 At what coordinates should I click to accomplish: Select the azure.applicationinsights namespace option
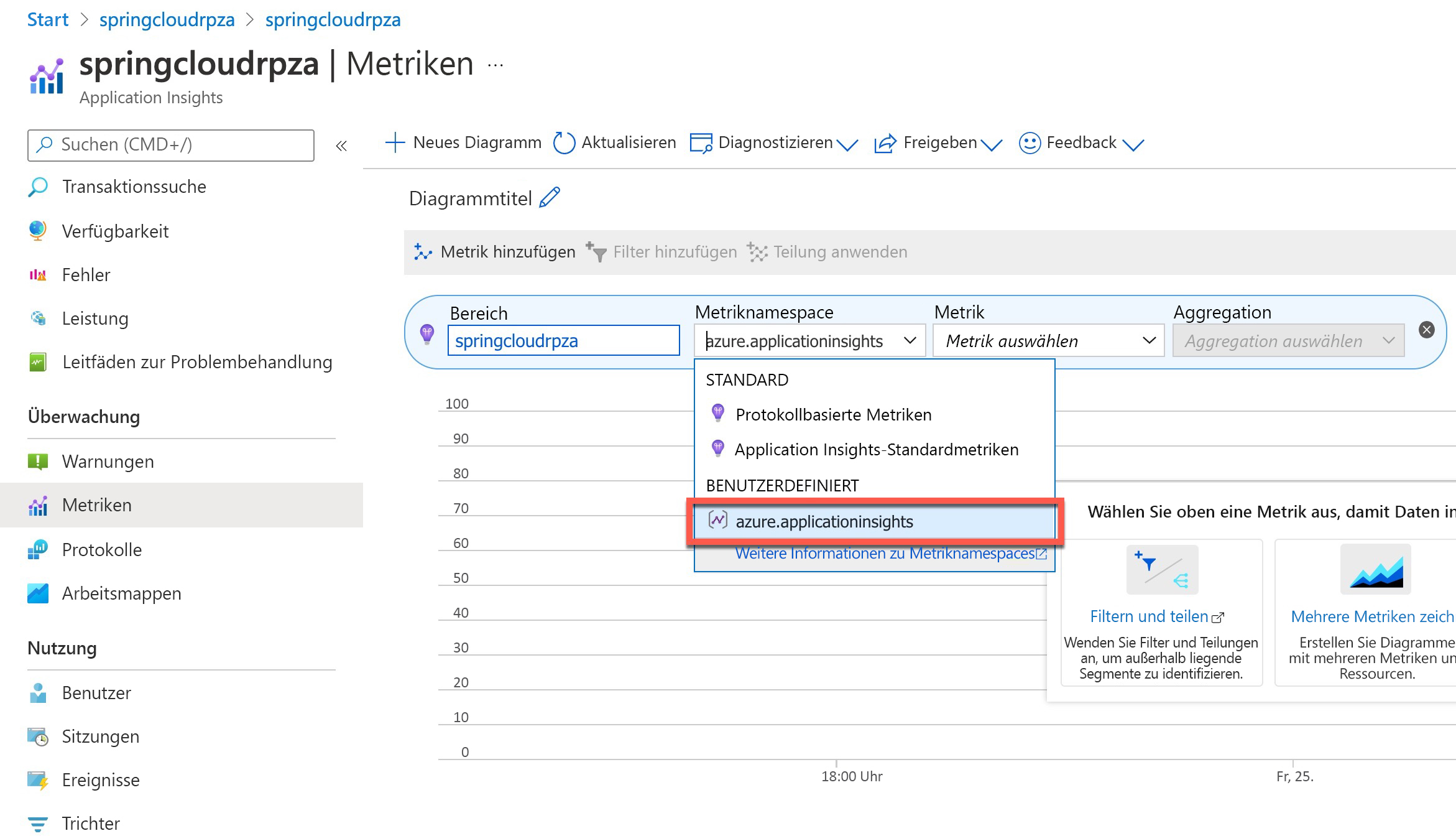(824, 521)
